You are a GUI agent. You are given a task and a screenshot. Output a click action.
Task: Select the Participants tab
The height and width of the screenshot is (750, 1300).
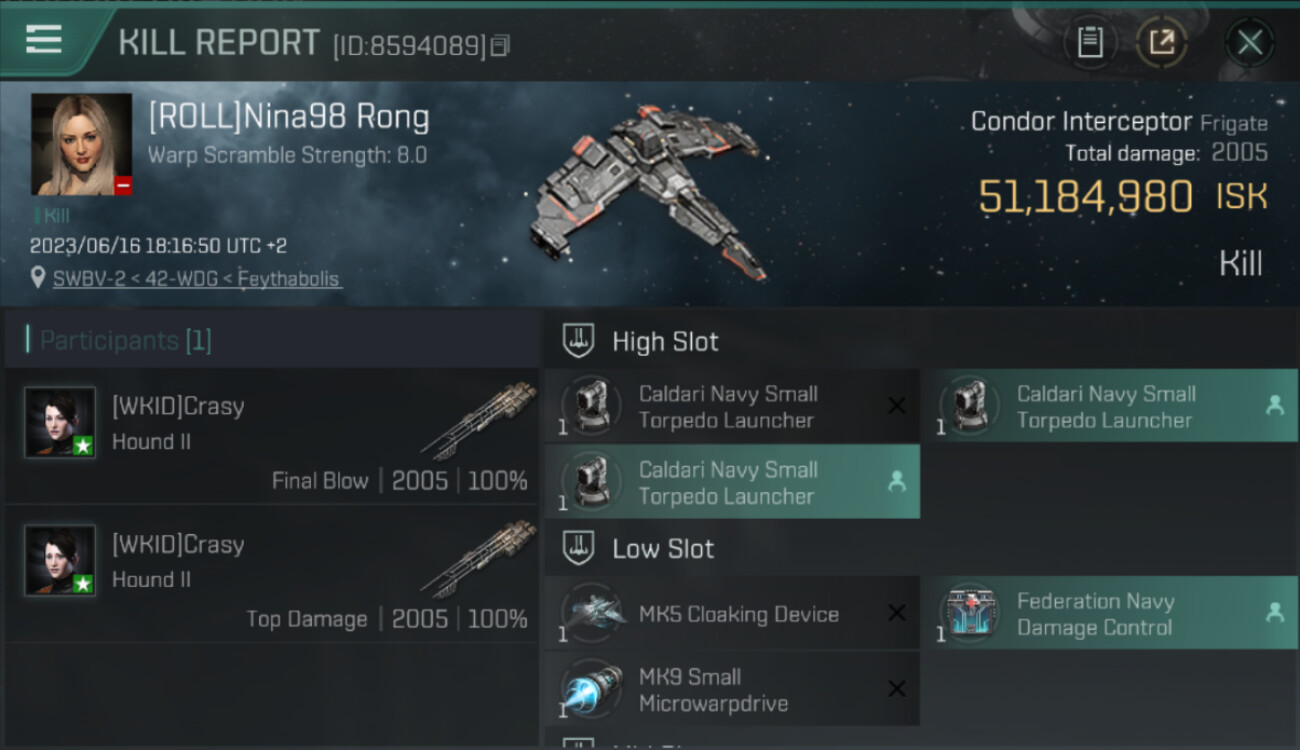[125, 341]
